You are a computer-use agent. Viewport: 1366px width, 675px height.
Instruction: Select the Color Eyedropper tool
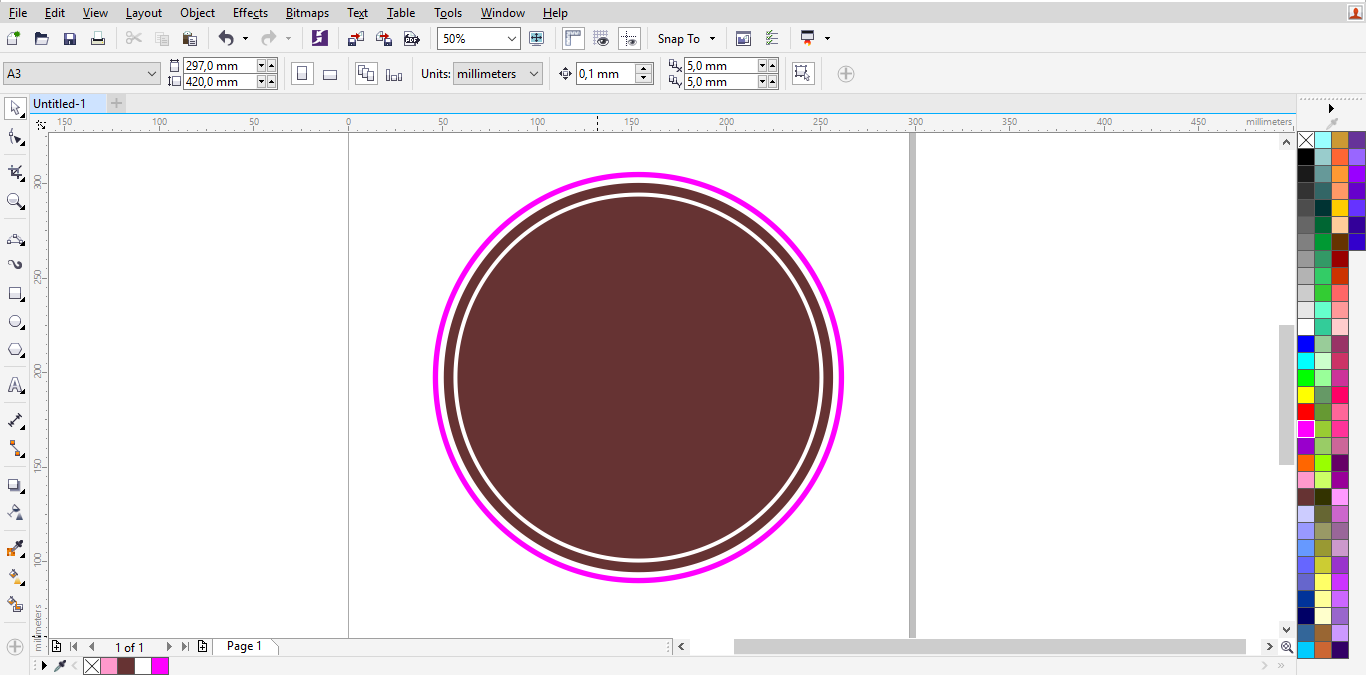(x=15, y=548)
